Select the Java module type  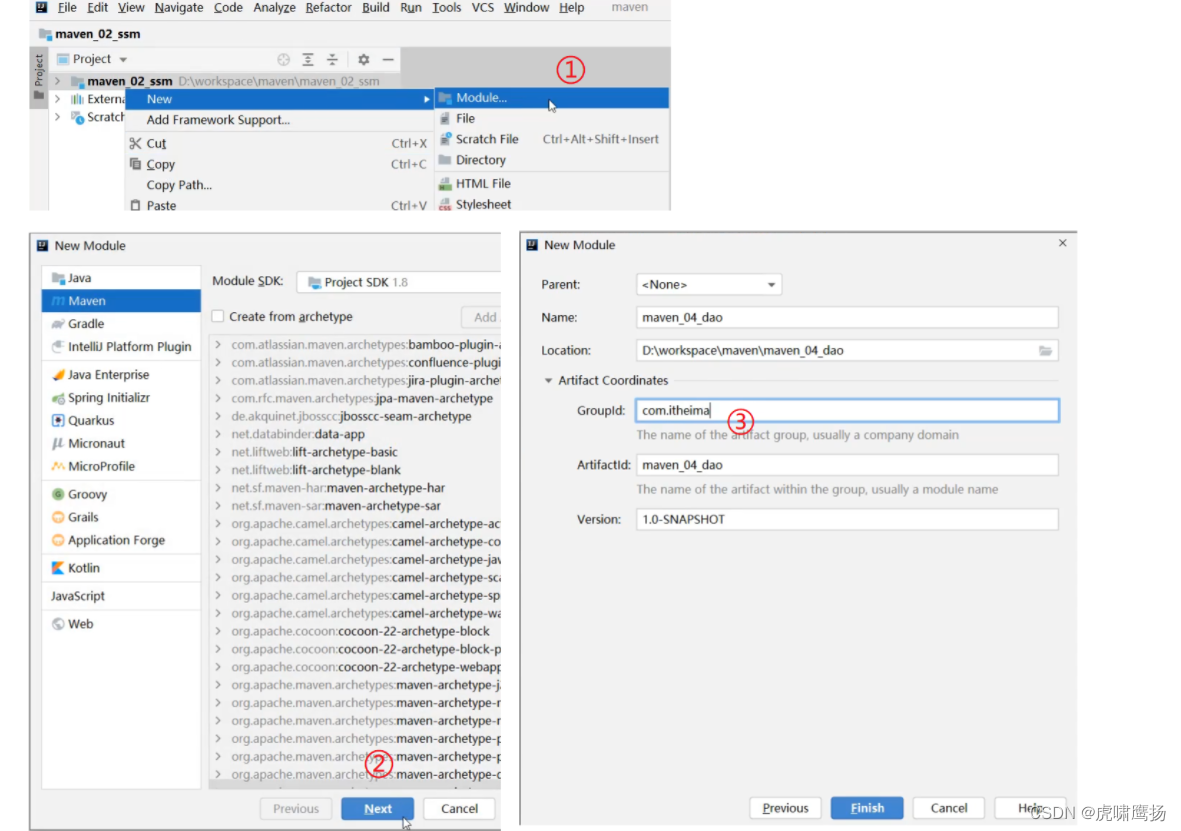click(121, 278)
